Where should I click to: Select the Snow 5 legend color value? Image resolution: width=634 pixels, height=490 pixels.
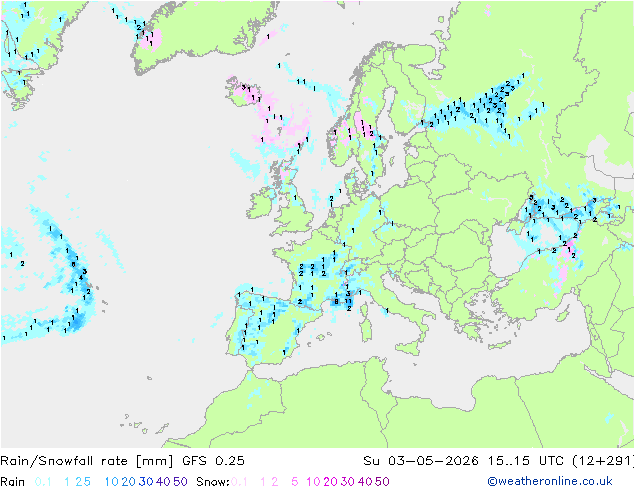(294, 482)
